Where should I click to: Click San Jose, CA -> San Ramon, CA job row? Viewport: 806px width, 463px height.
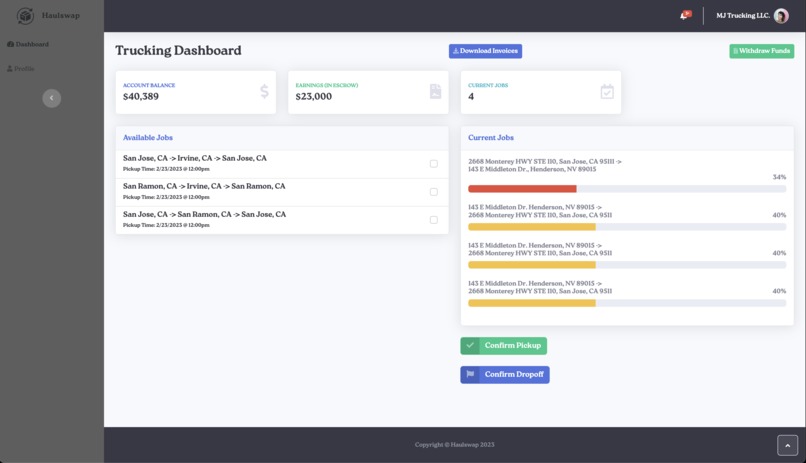coord(282,220)
